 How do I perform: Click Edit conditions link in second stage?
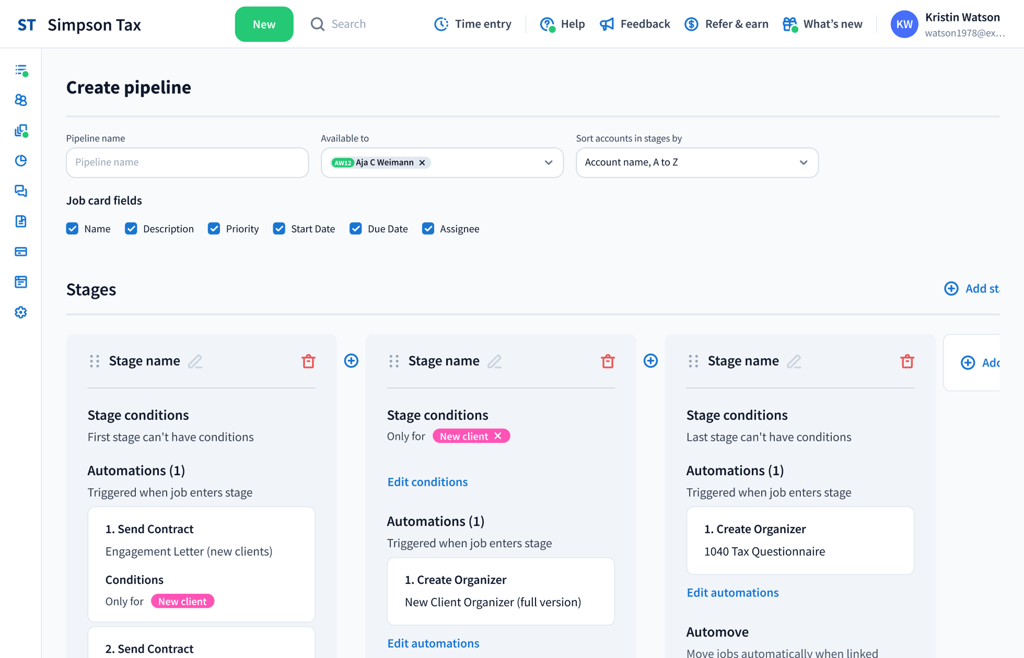(x=427, y=482)
